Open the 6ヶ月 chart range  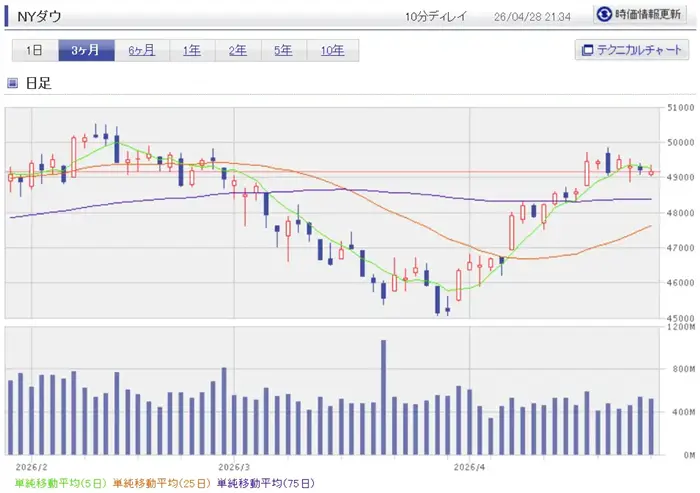141,51
